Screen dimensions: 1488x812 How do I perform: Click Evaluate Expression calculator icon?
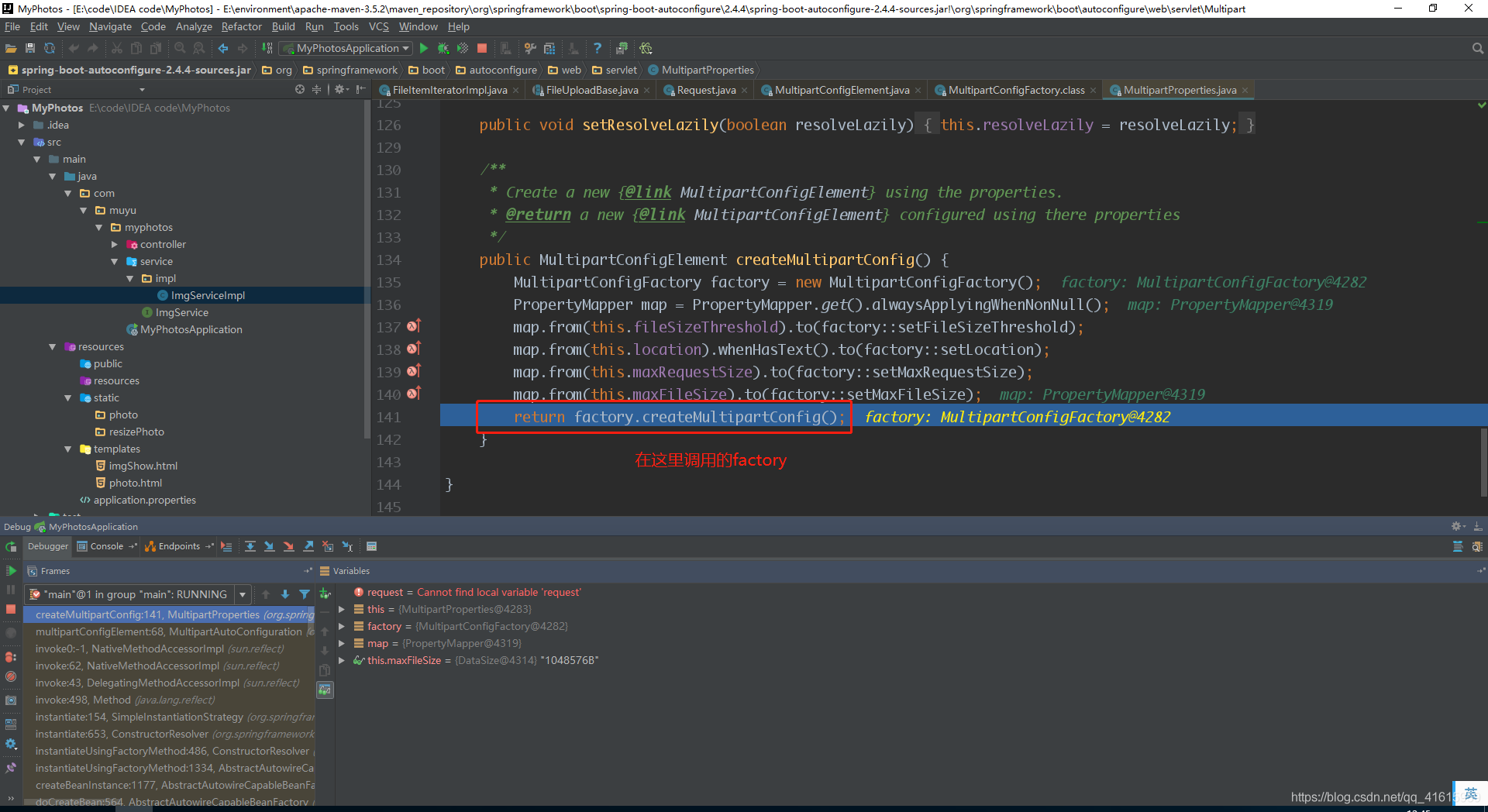(x=371, y=546)
